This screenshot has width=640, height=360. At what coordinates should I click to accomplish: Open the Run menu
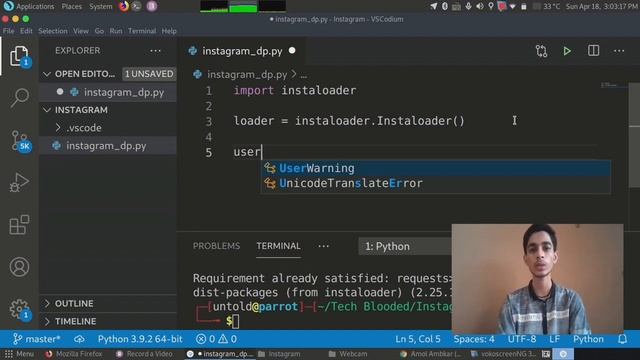[116, 31]
